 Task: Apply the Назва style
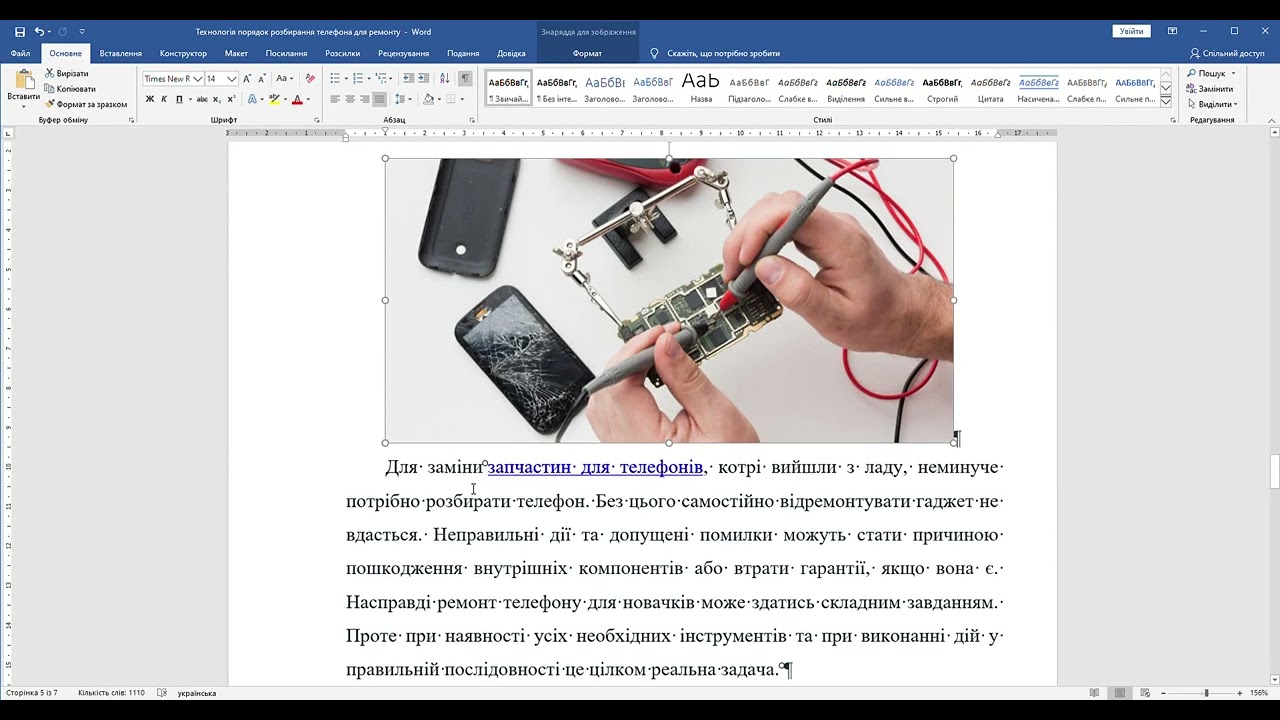coord(701,87)
